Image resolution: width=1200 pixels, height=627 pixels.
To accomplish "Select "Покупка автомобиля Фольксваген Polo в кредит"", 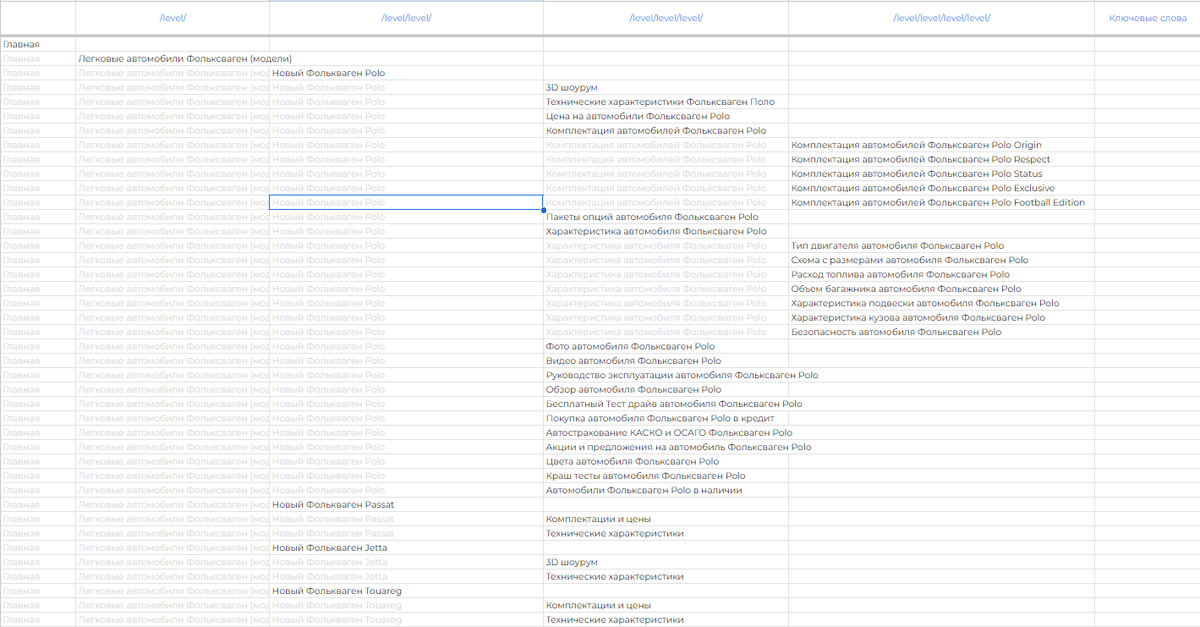I will (666, 419).
